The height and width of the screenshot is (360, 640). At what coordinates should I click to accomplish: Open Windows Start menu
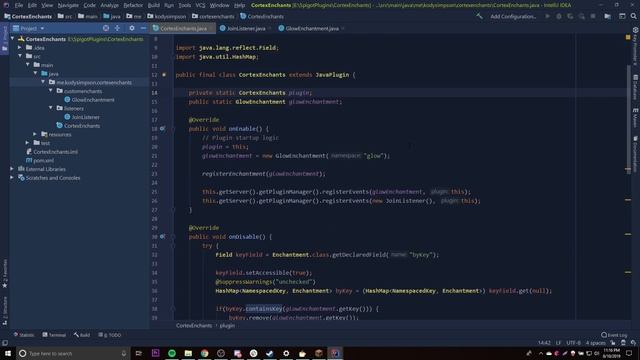tap(8, 353)
